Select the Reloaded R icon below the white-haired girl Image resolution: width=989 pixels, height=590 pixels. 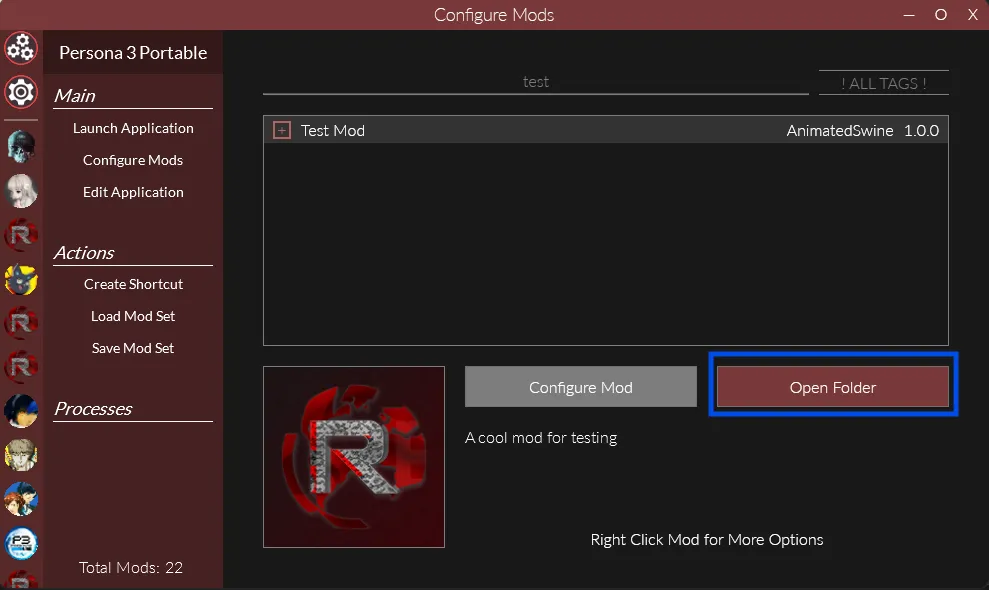(21, 235)
